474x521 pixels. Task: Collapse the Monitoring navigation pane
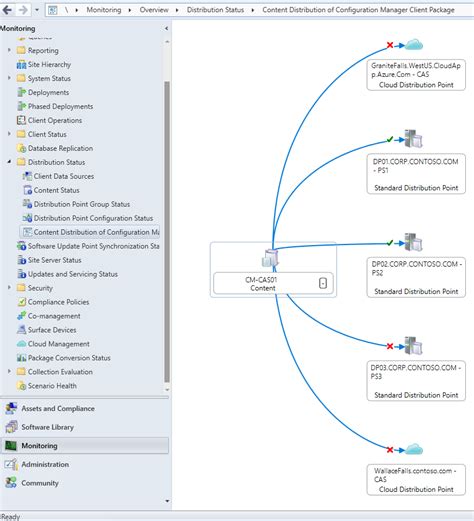(x=166, y=29)
